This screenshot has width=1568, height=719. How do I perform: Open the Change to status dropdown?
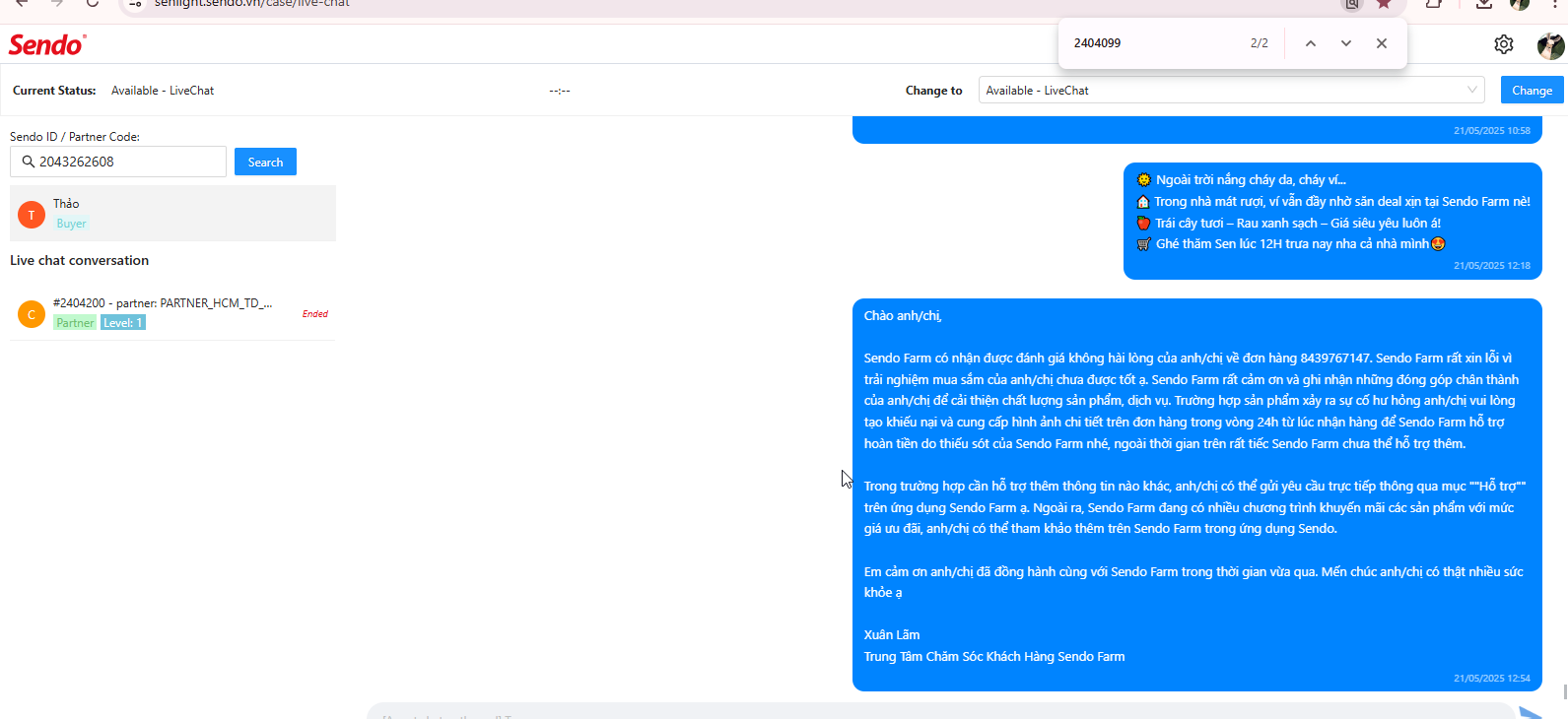1231,90
